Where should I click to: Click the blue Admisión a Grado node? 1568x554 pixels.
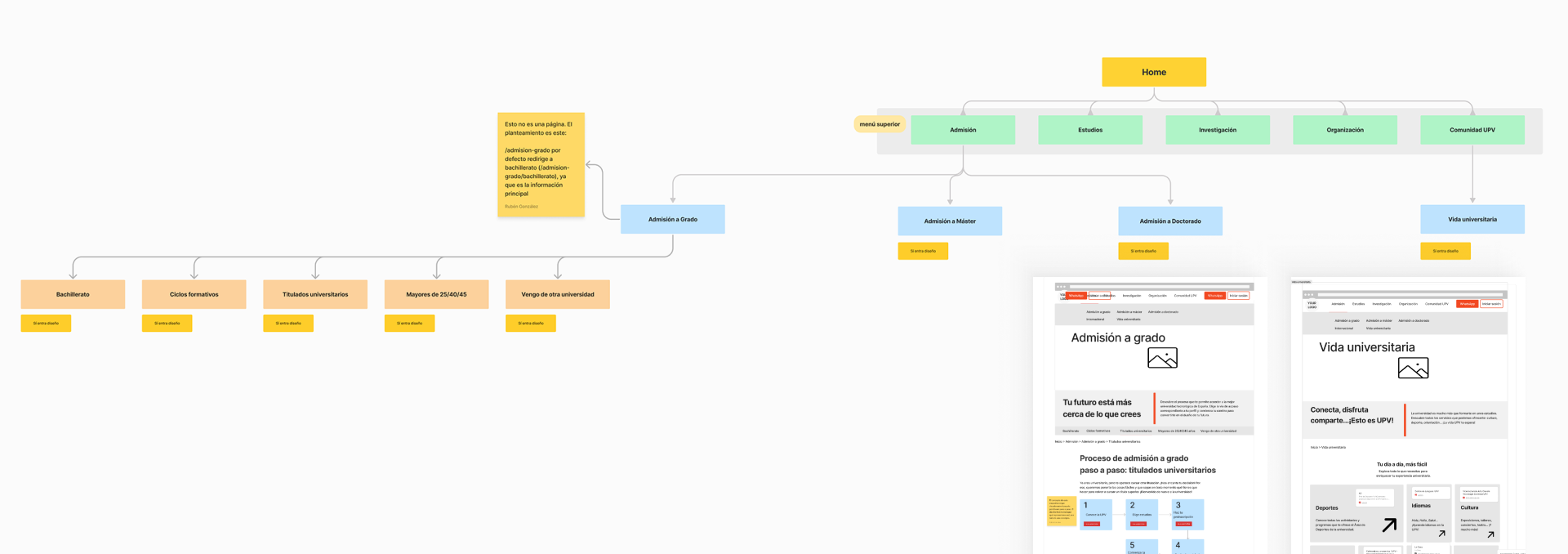pyautogui.click(x=672, y=219)
